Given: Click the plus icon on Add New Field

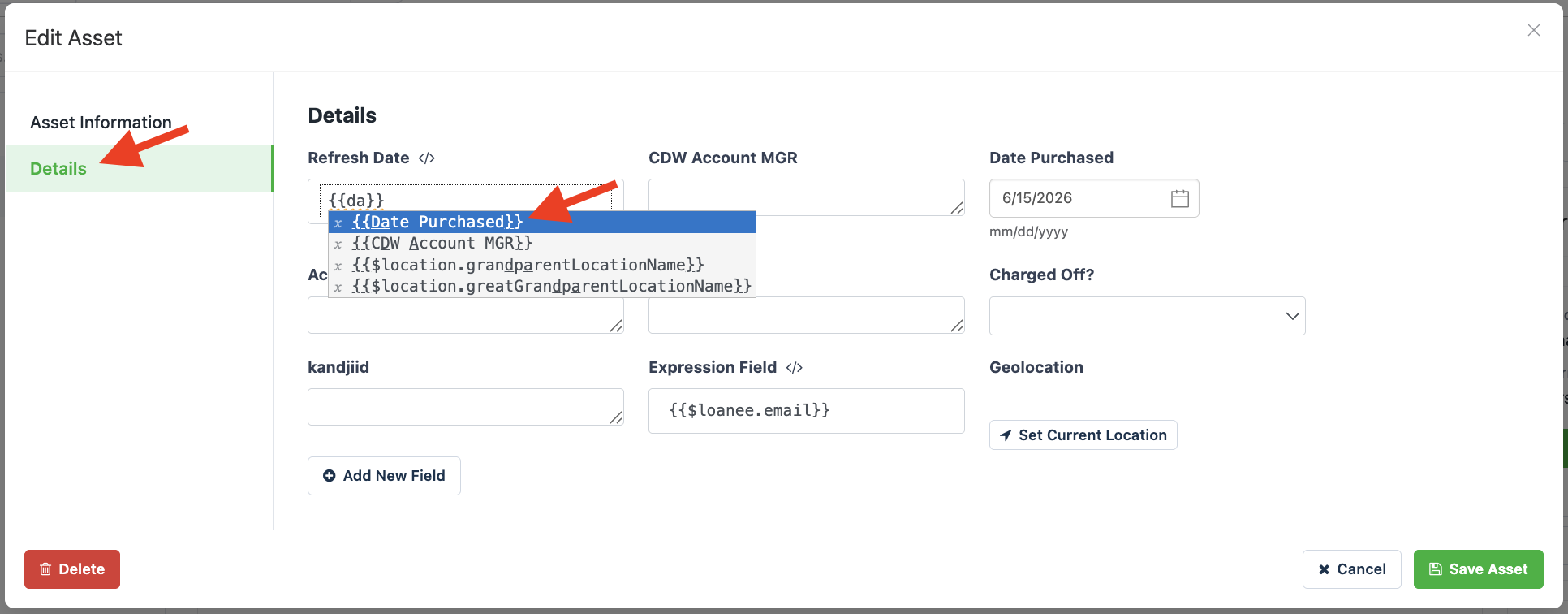Looking at the screenshot, I should click(329, 476).
